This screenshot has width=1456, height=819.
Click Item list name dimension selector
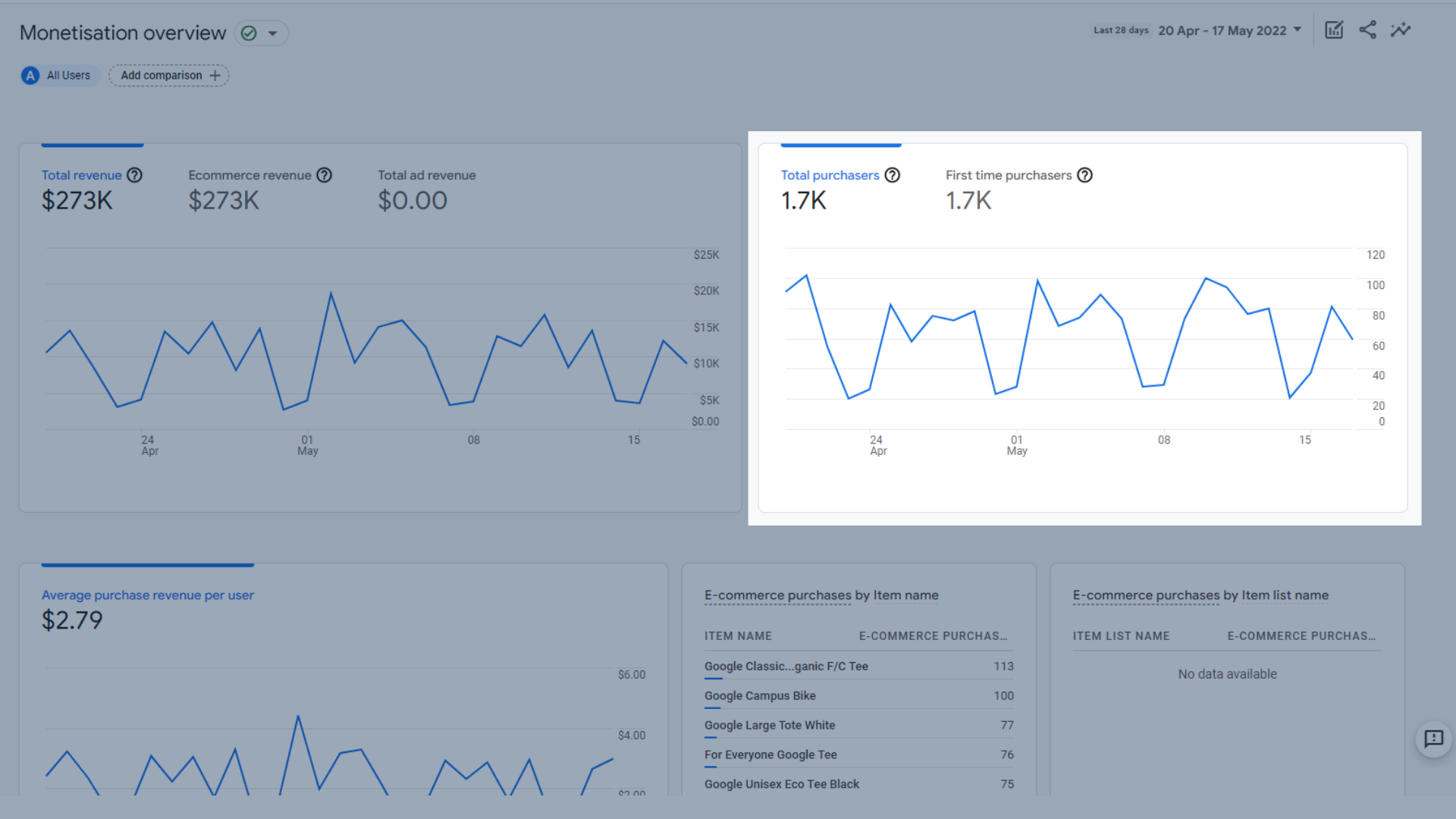(1285, 595)
